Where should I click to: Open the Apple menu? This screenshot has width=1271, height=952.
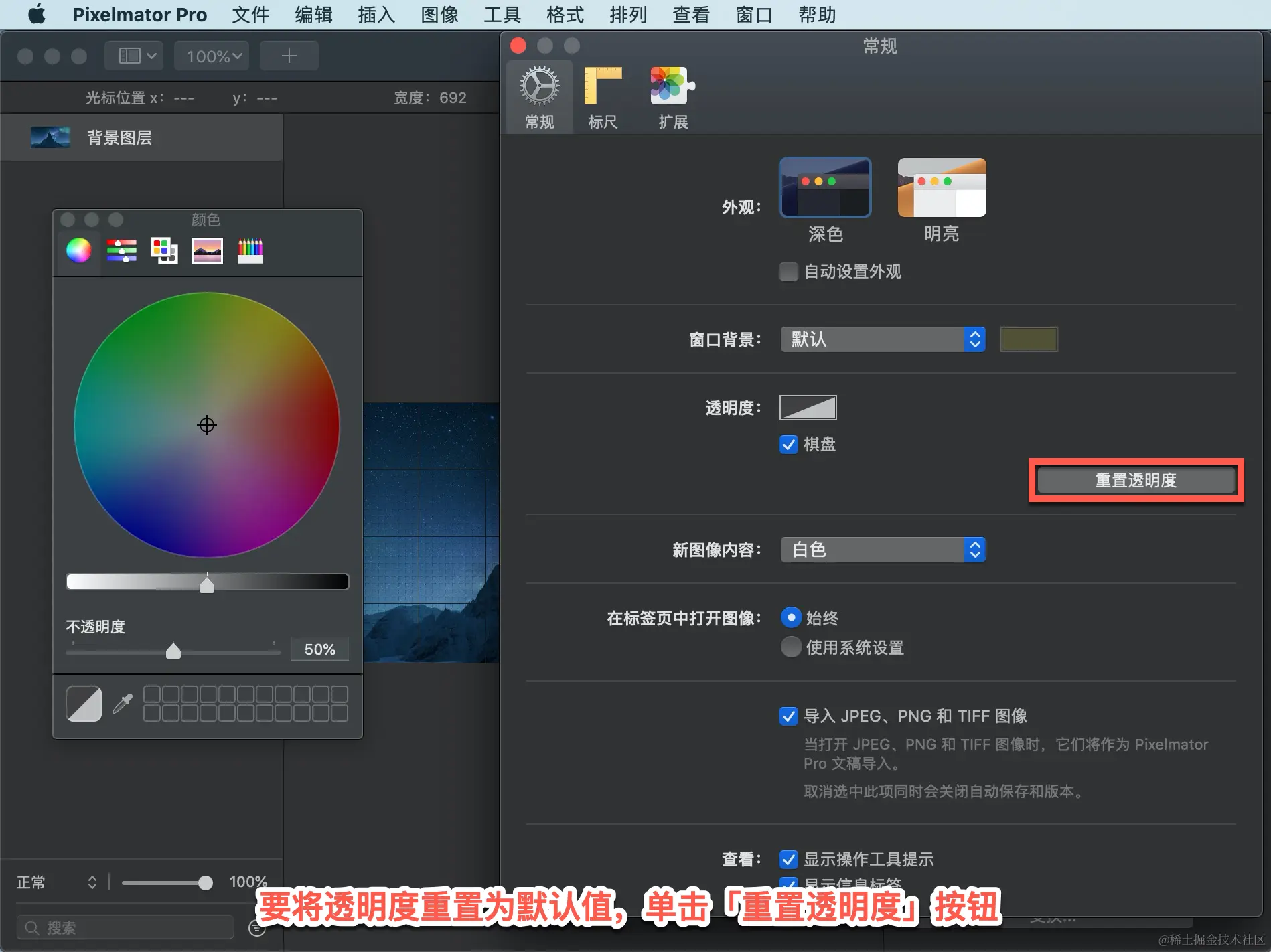pyautogui.click(x=38, y=14)
